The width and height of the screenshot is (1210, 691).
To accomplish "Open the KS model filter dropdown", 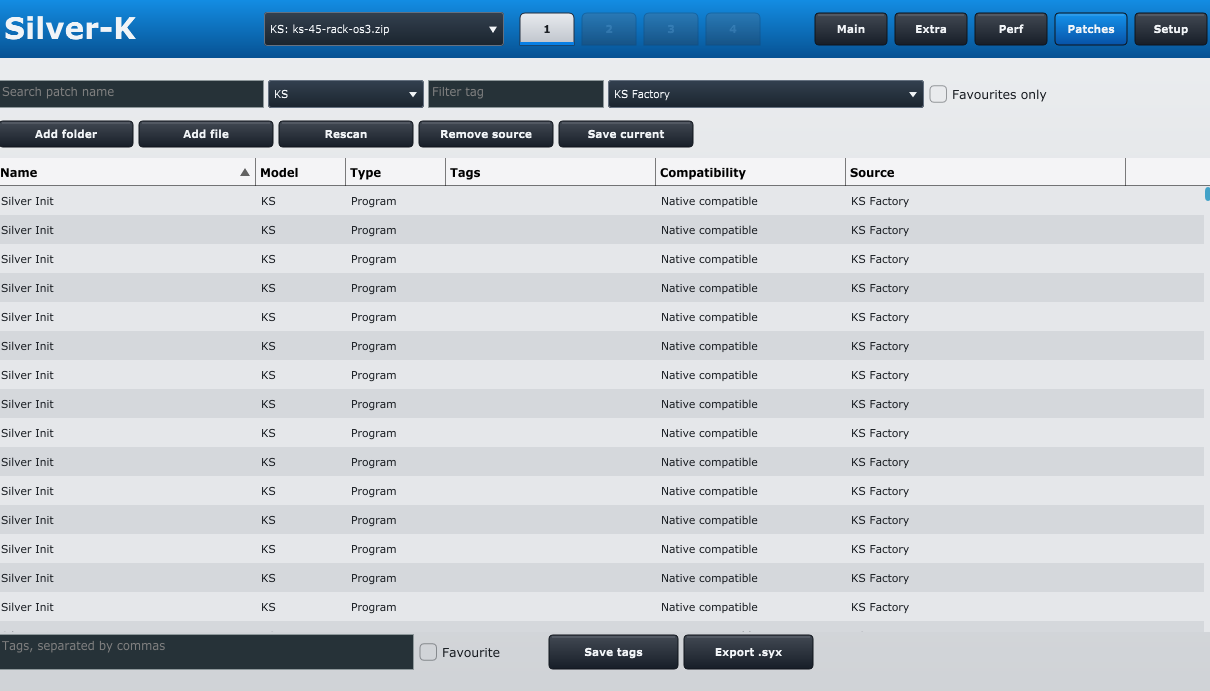I will 346,94.
